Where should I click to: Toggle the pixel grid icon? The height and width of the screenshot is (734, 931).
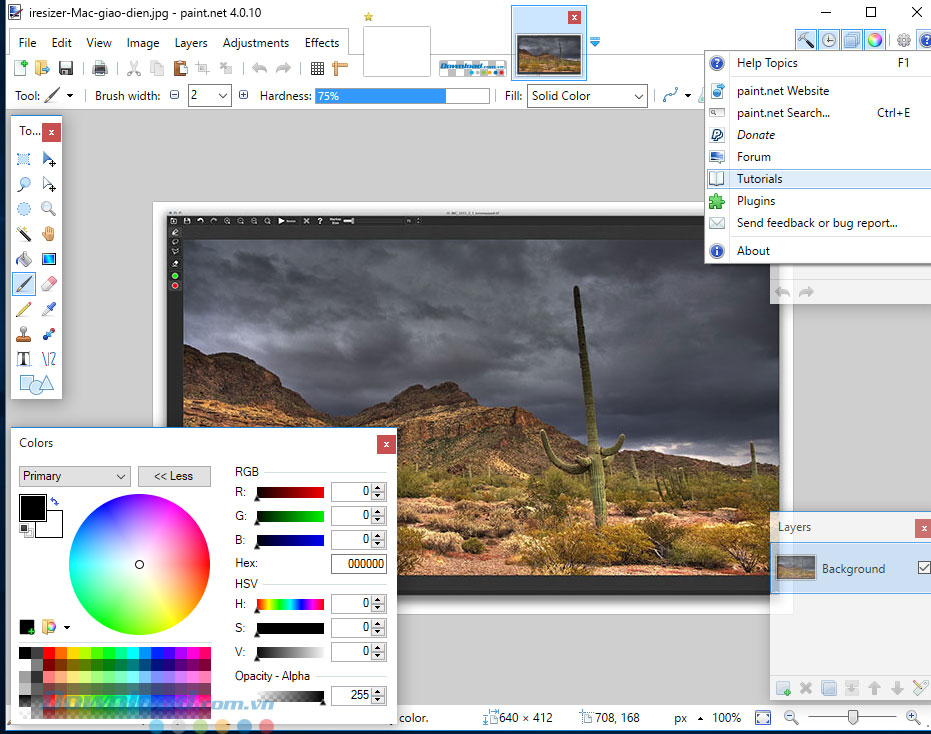coord(317,68)
